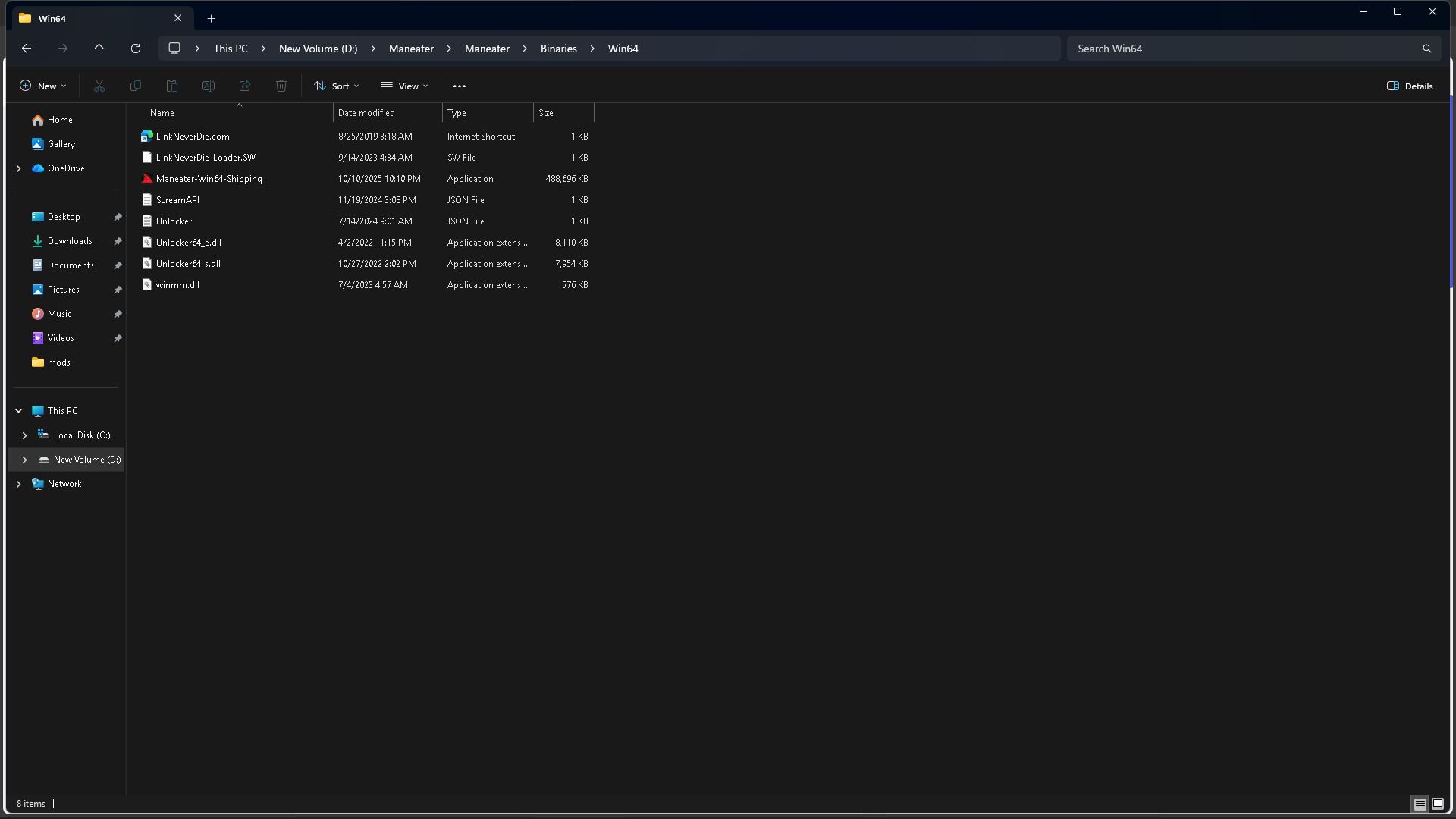Open the See more ellipsis menu
The width and height of the screenshot is (1456, 819).
[x=460, y=86]
